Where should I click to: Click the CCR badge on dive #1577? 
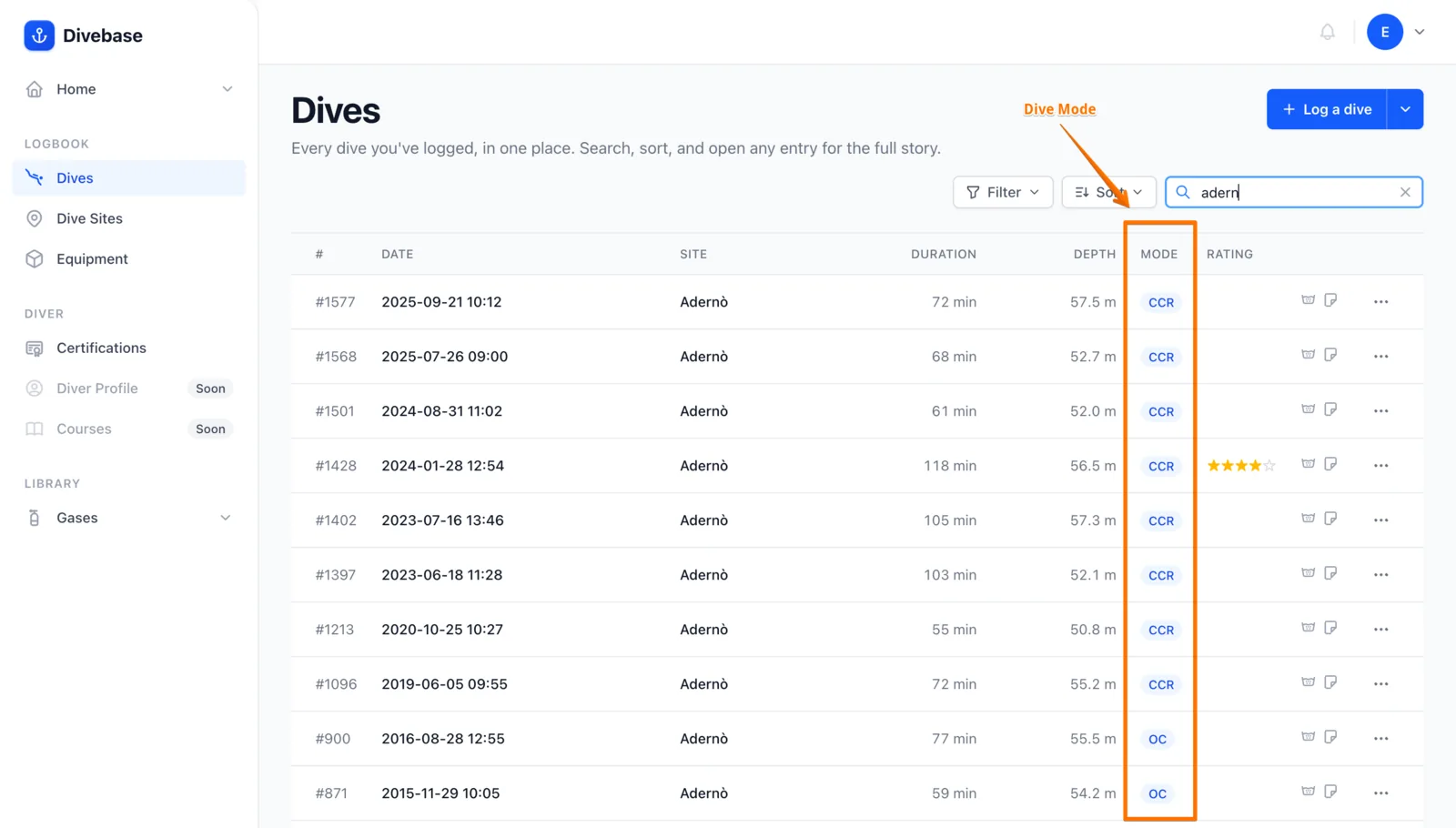[x=1161, y=303]
